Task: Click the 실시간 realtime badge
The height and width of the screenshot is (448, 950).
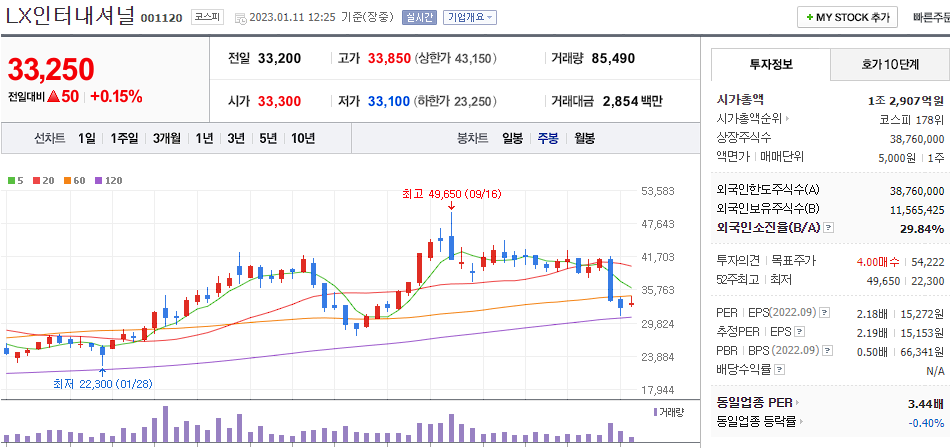Action: coord(419,17)
